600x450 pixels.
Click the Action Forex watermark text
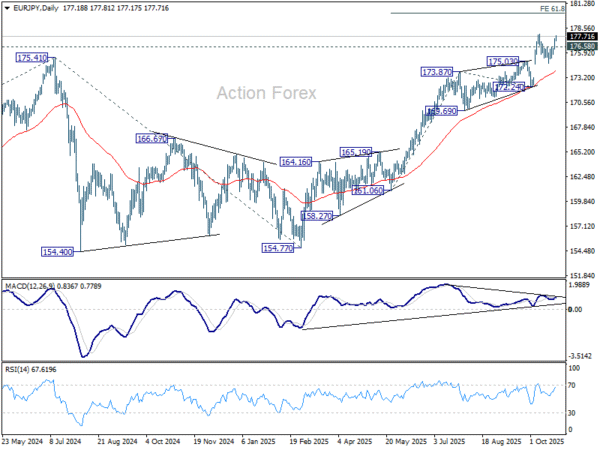[267, 93]
